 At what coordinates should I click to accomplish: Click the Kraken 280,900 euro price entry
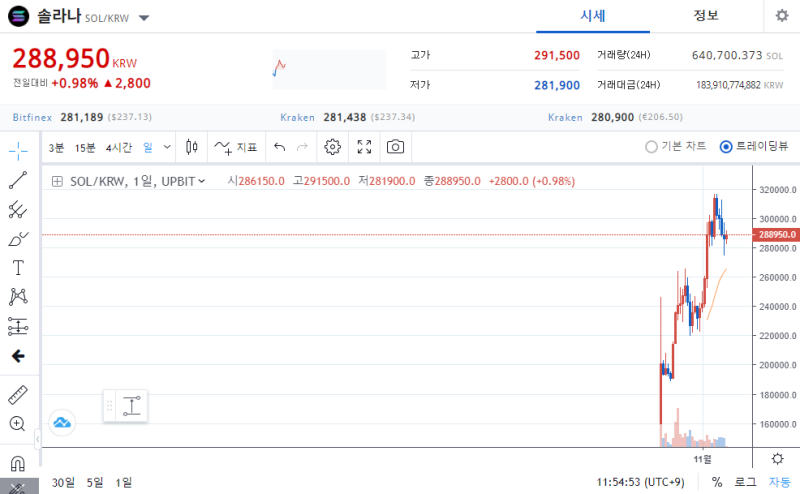(615, 117)
